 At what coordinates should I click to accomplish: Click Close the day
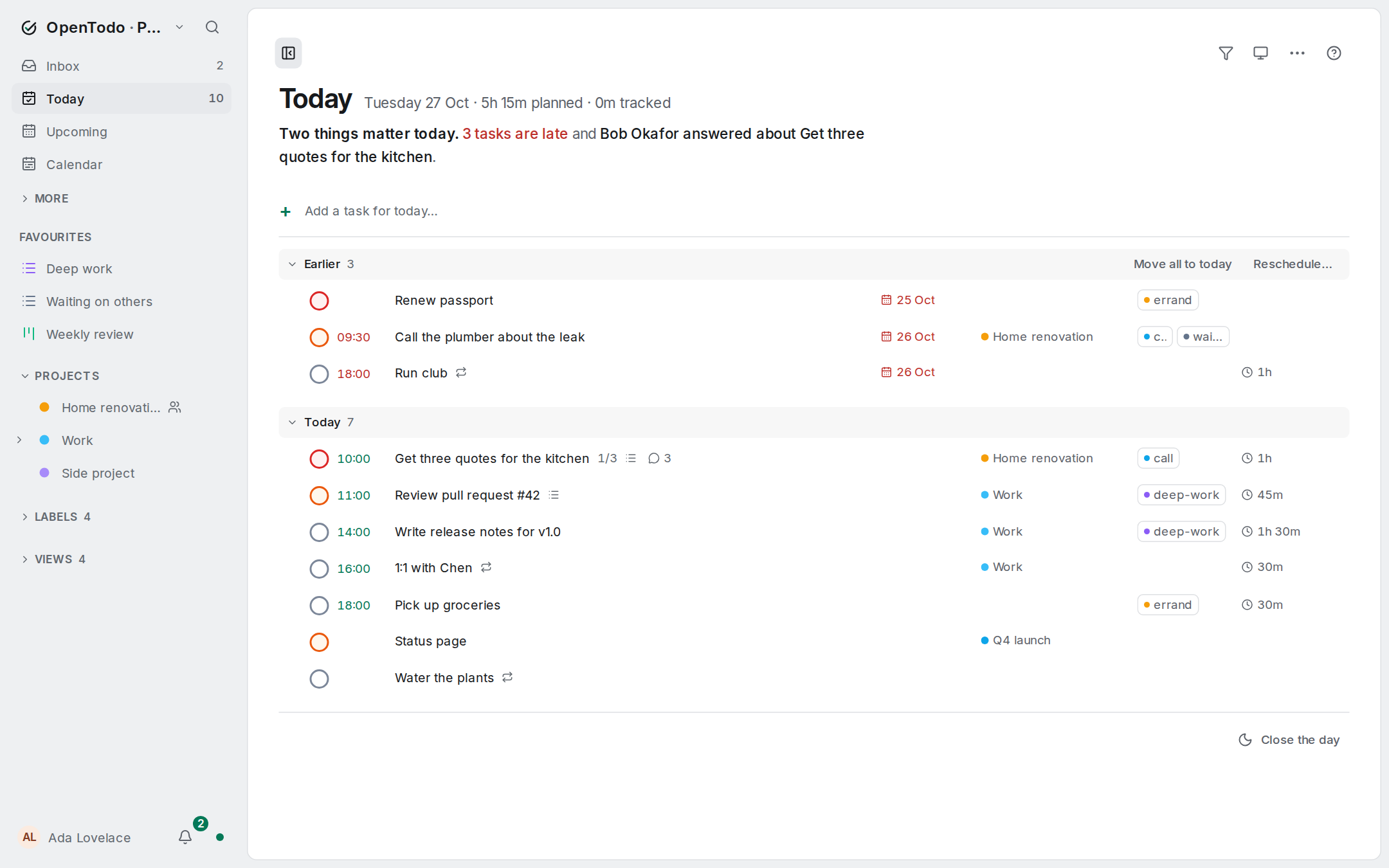[1289, 739]
